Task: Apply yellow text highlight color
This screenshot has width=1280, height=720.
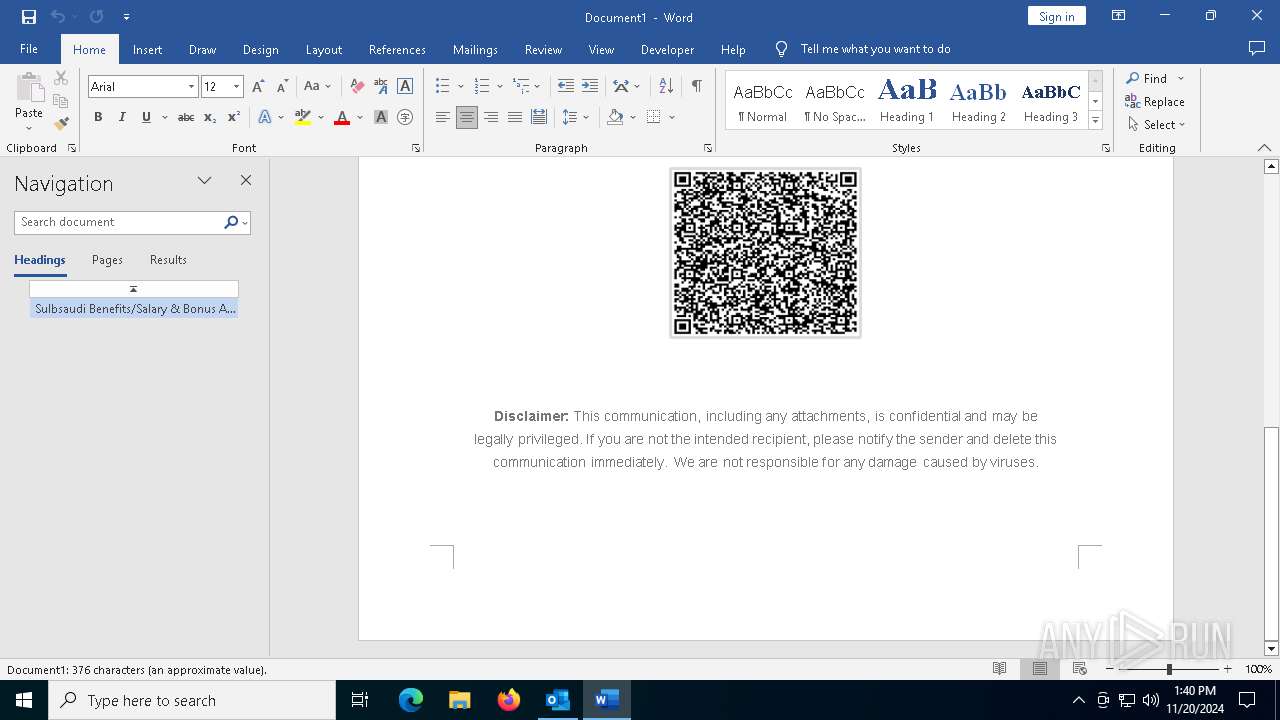Action: (303, 117)
